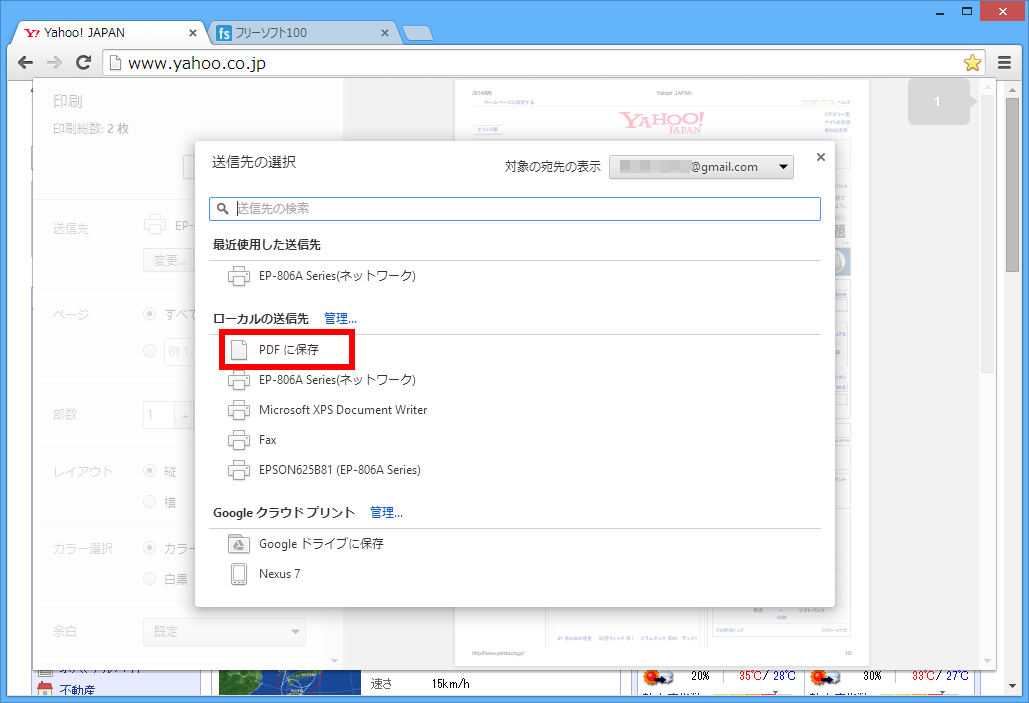Click the printer icon beside EPSON625B81
The height and width of the screenshot is (703, 1029).
[239, 470]
